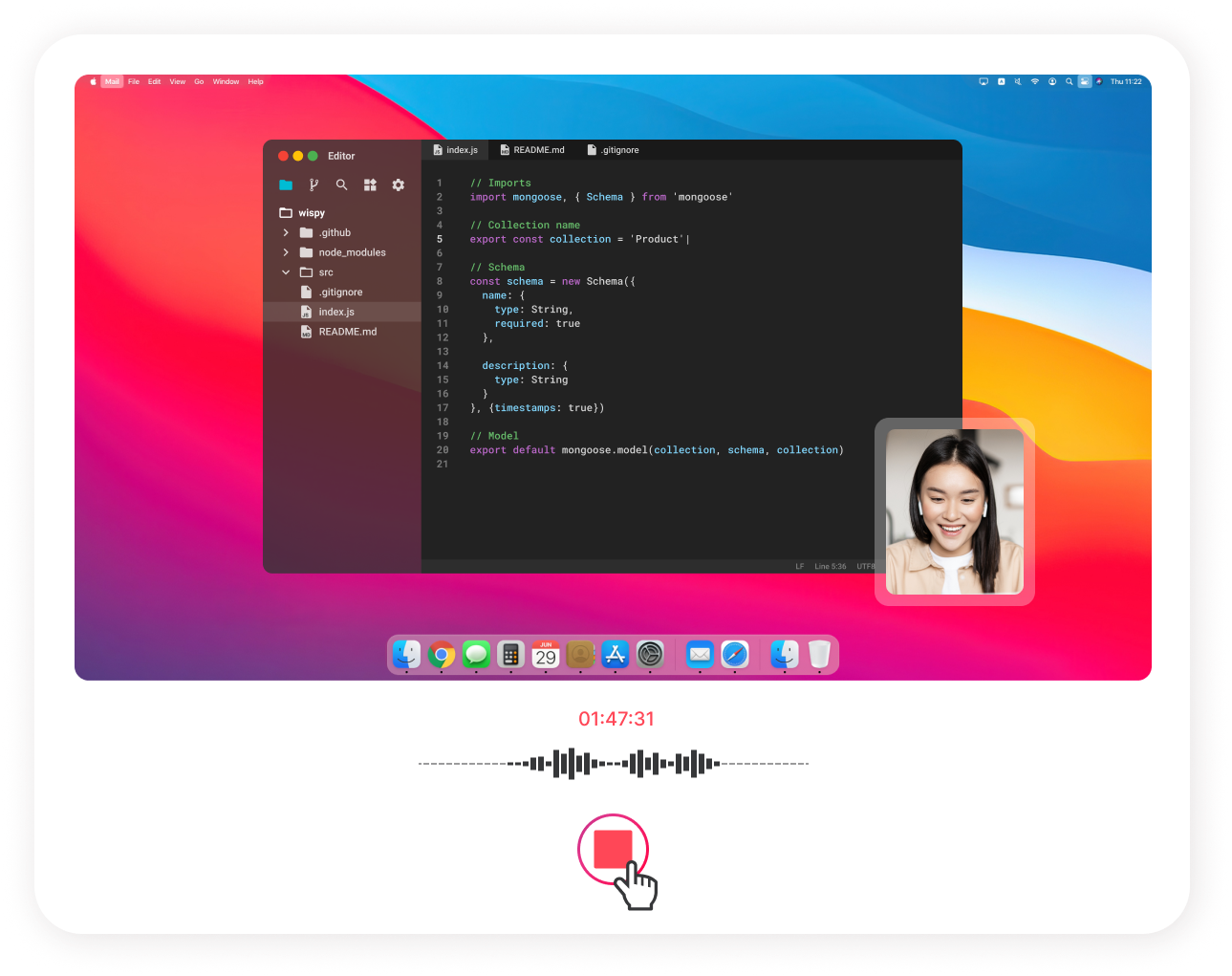Expand the node_modules folder chevron
Viewport: 1232px width, 976px height.
(286, 252)
